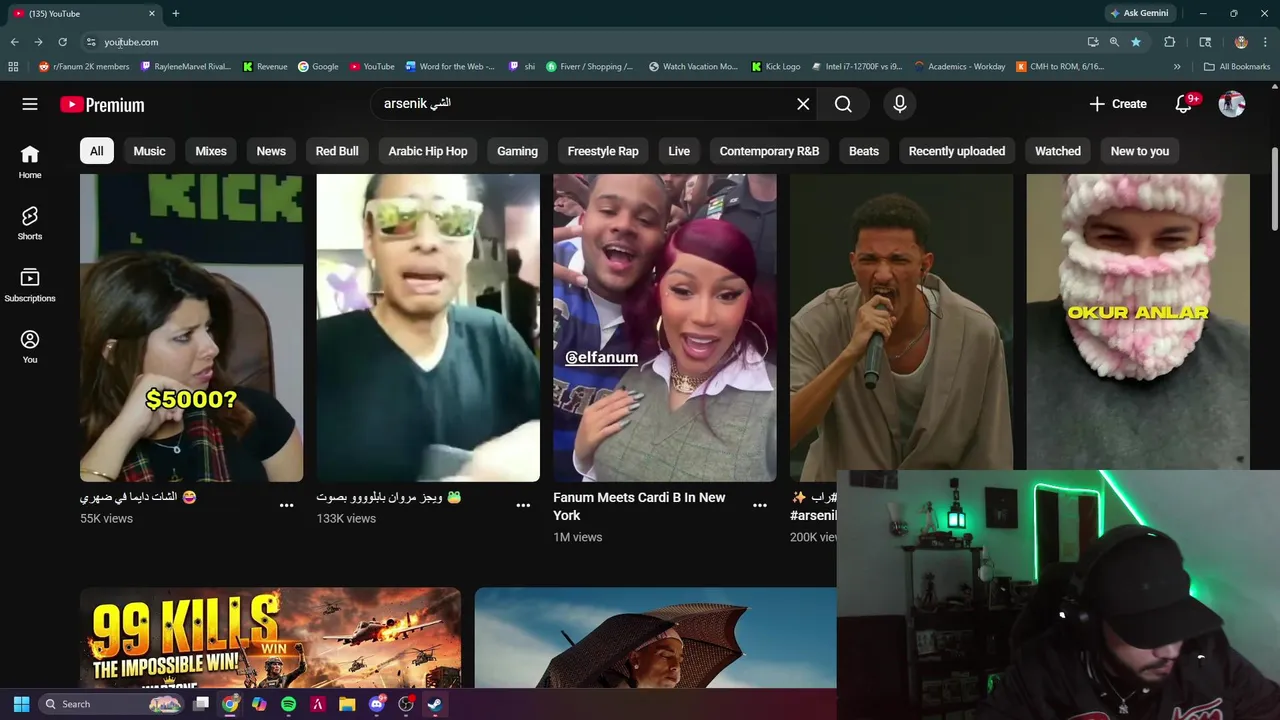Open the $5000? Shorts thumbnail
Image resolution: width=1280 pixels, height=720 pixels.
click(191, 328)
